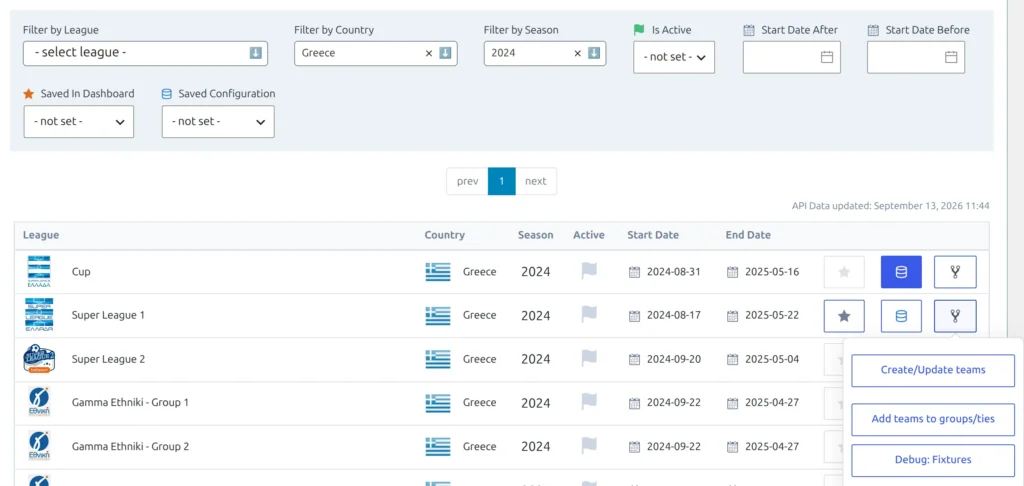The height and width of the screenshot is (486, 1024).
Task: Open the Filter by League dropdown
Action: pyautogui.click(x=145, y=53)
